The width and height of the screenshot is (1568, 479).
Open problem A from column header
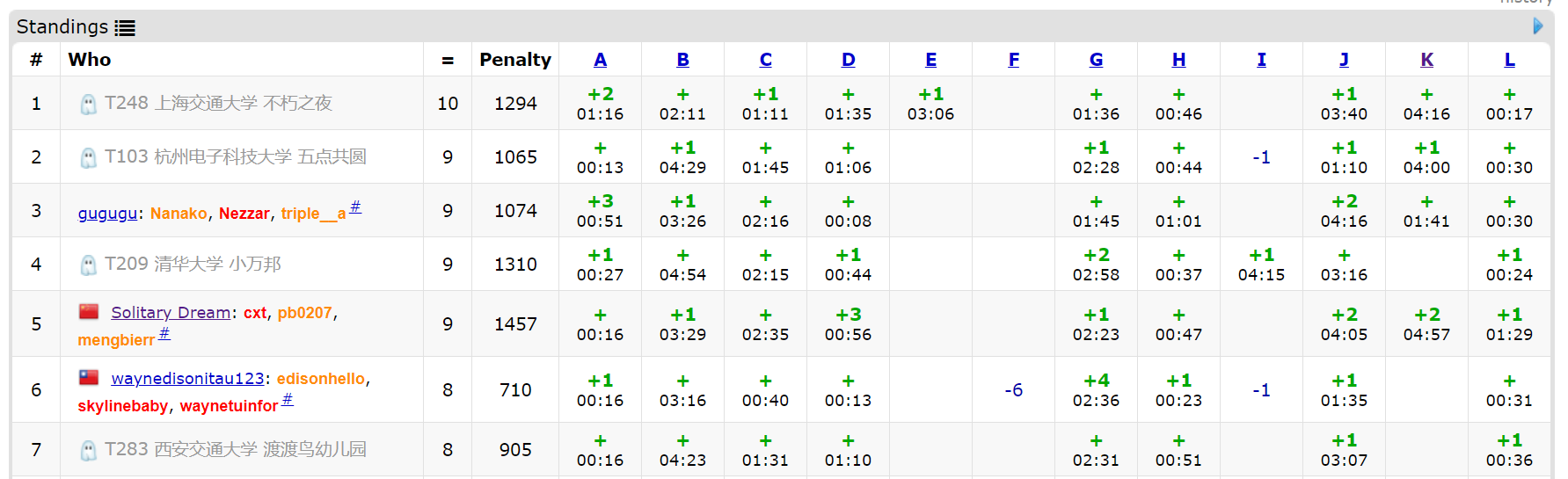pyautogui.click(x=600, y=60)
